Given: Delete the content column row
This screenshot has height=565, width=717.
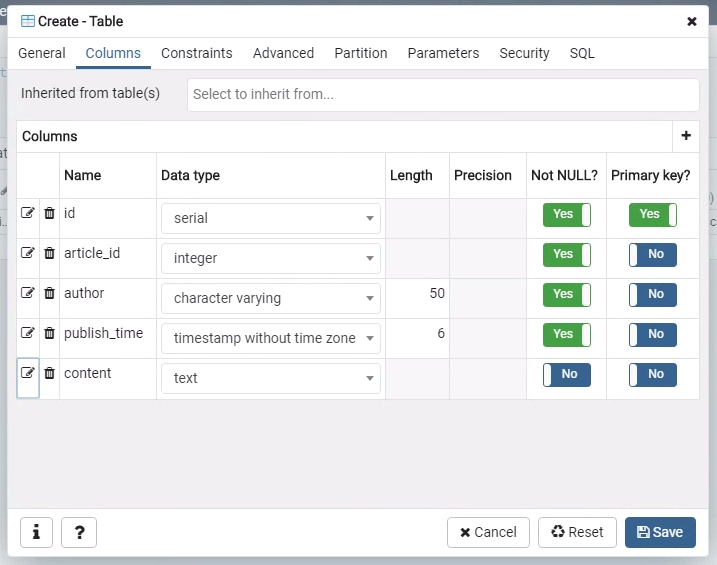Looking at the screenshot, I should coord(49,374).
